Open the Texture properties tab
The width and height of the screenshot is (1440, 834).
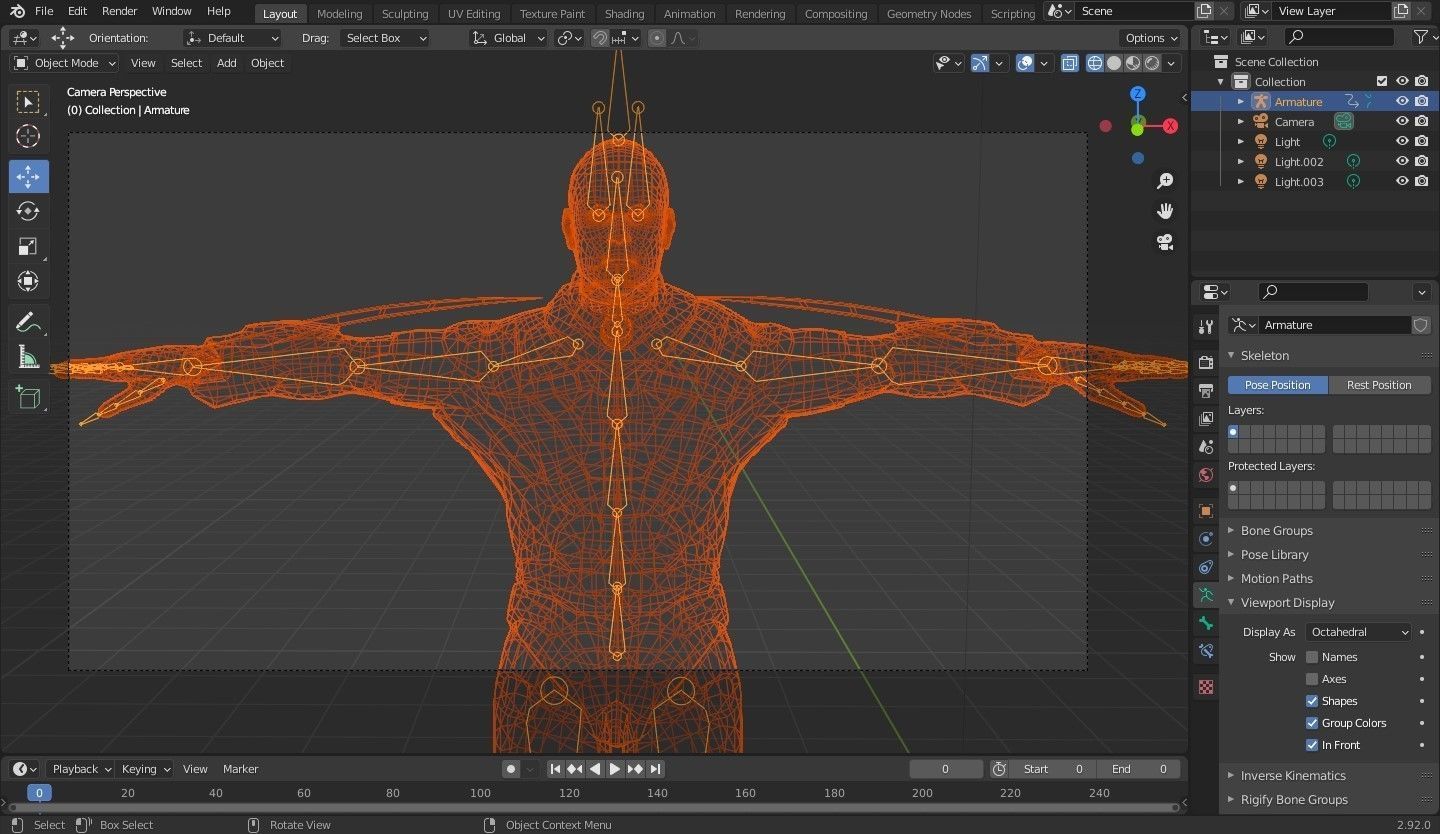point(1206,687)
